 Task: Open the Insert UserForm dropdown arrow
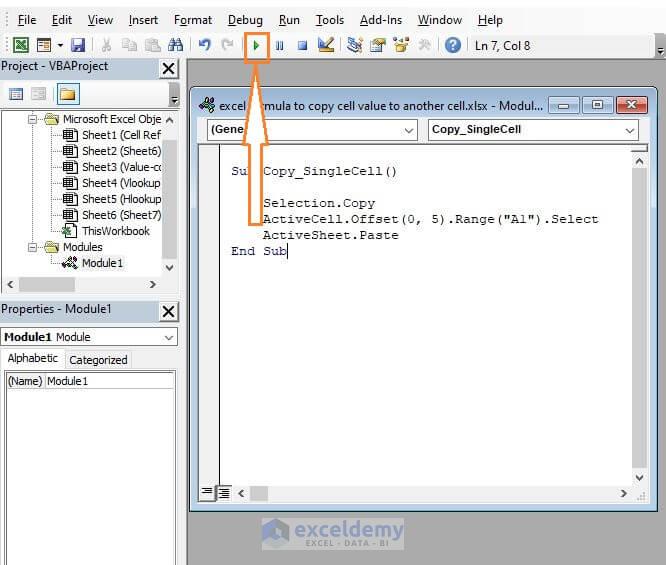tap(60, 45)
